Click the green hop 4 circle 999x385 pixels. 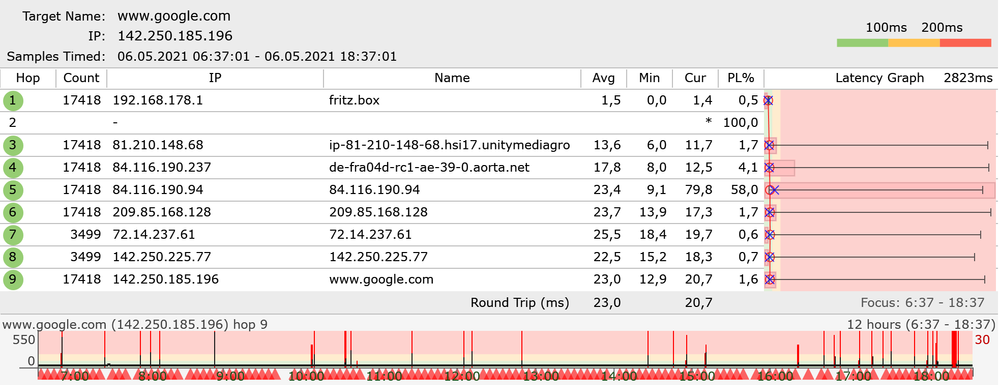(12, 168)
